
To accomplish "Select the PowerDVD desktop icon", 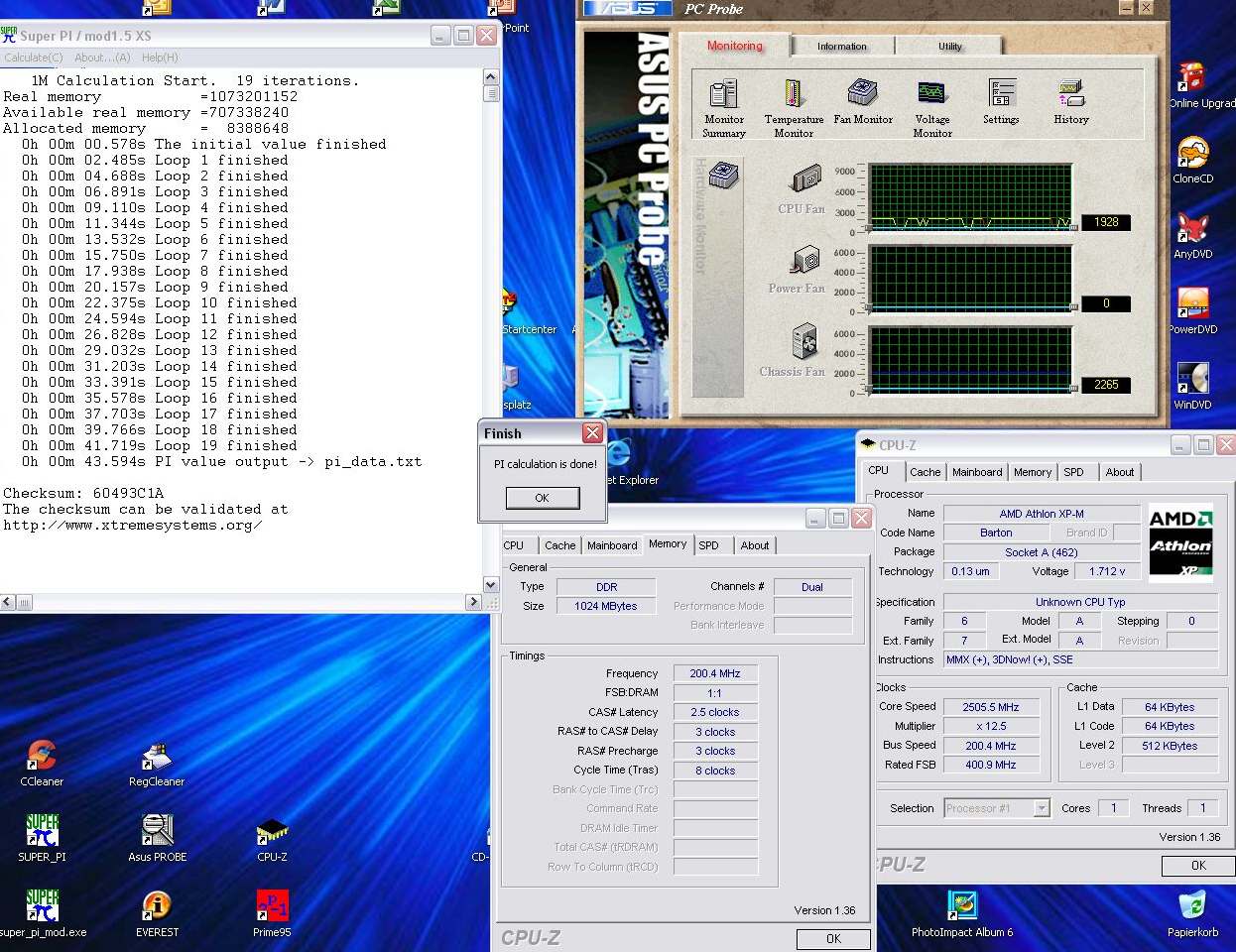I will point(1193,311).
